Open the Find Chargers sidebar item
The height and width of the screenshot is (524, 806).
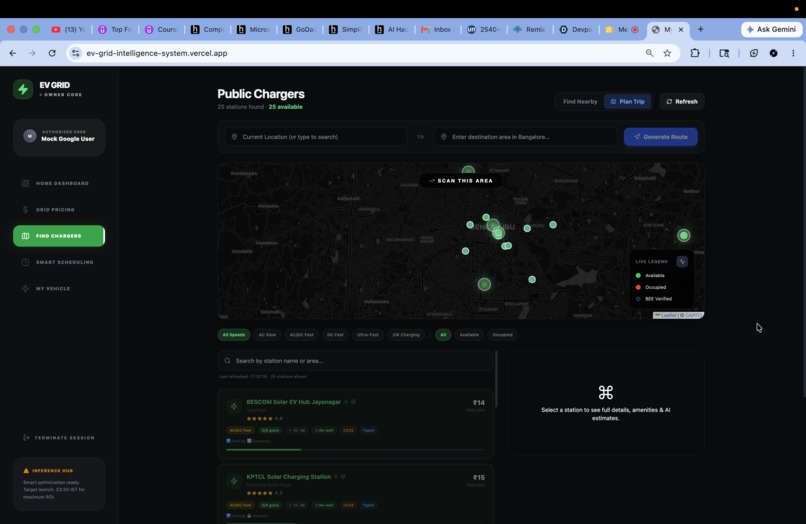pos(59,236)
